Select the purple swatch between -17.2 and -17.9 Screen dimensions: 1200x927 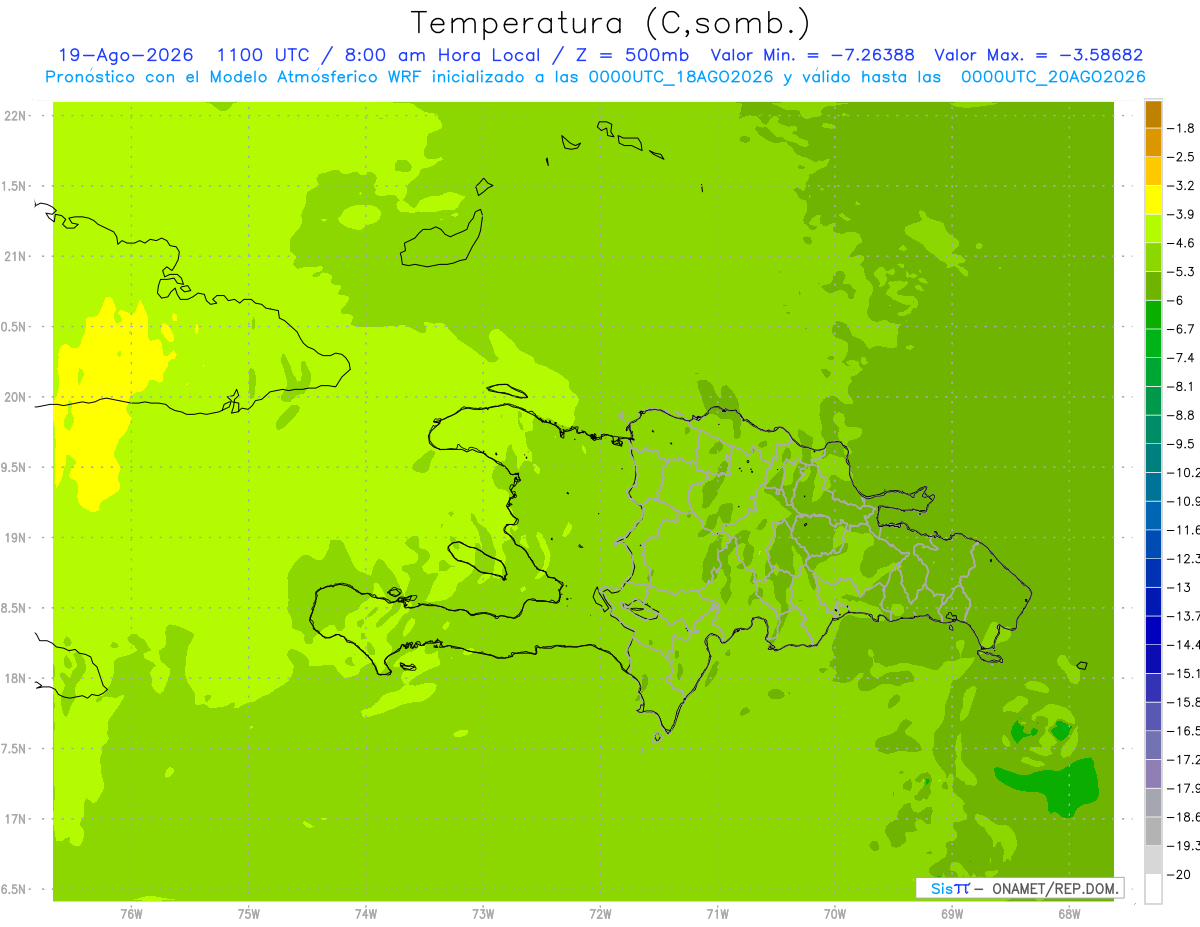pyautogui.click(x=1153, y=774)
